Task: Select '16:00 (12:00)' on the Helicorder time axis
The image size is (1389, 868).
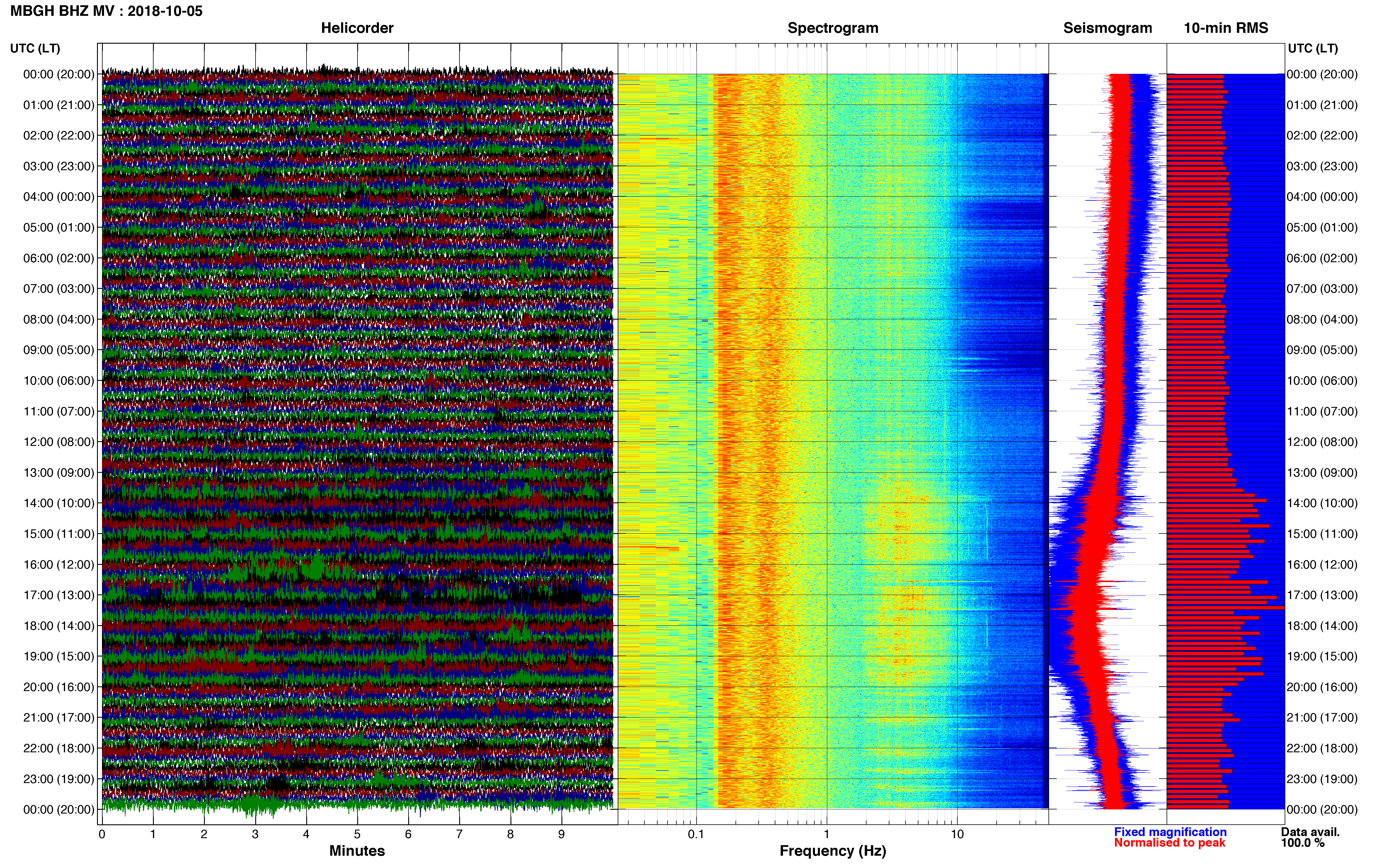Action: point(59,565)
